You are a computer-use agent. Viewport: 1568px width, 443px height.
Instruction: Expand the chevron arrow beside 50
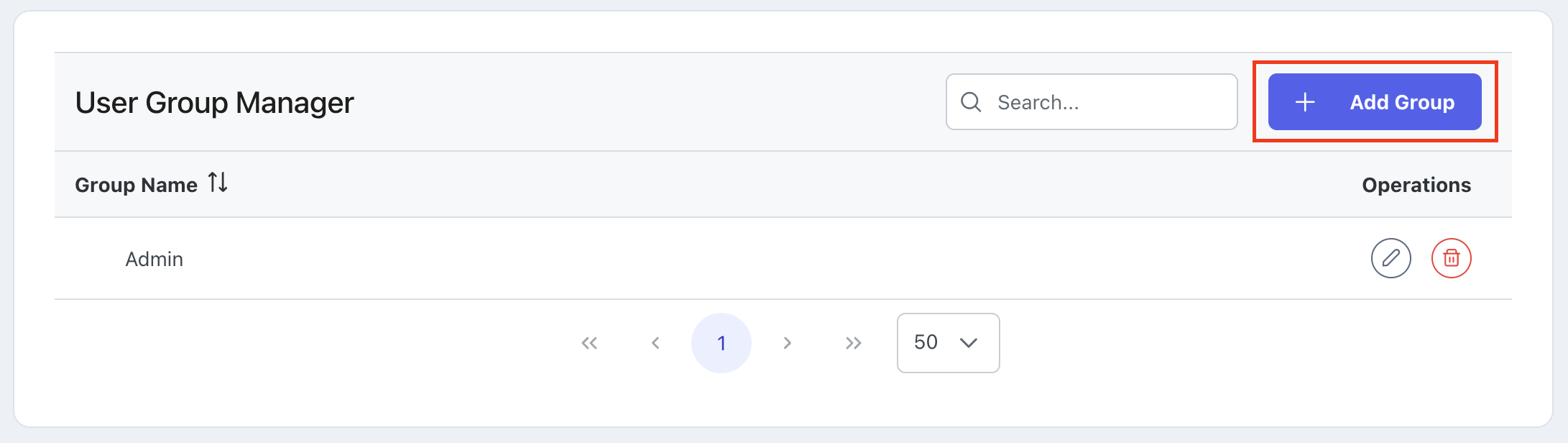[969, 343]
